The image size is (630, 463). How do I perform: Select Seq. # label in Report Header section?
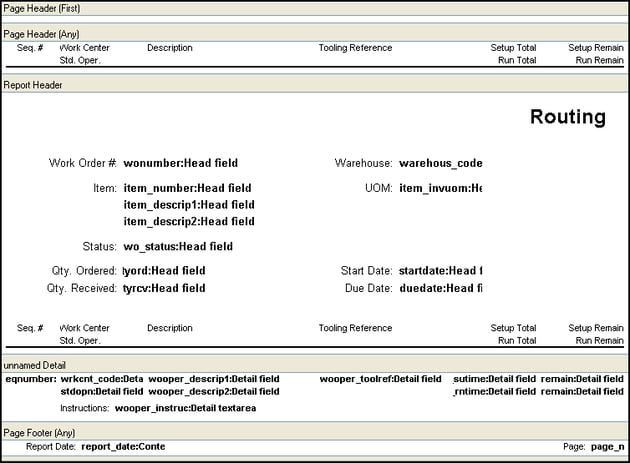point(30,328)
